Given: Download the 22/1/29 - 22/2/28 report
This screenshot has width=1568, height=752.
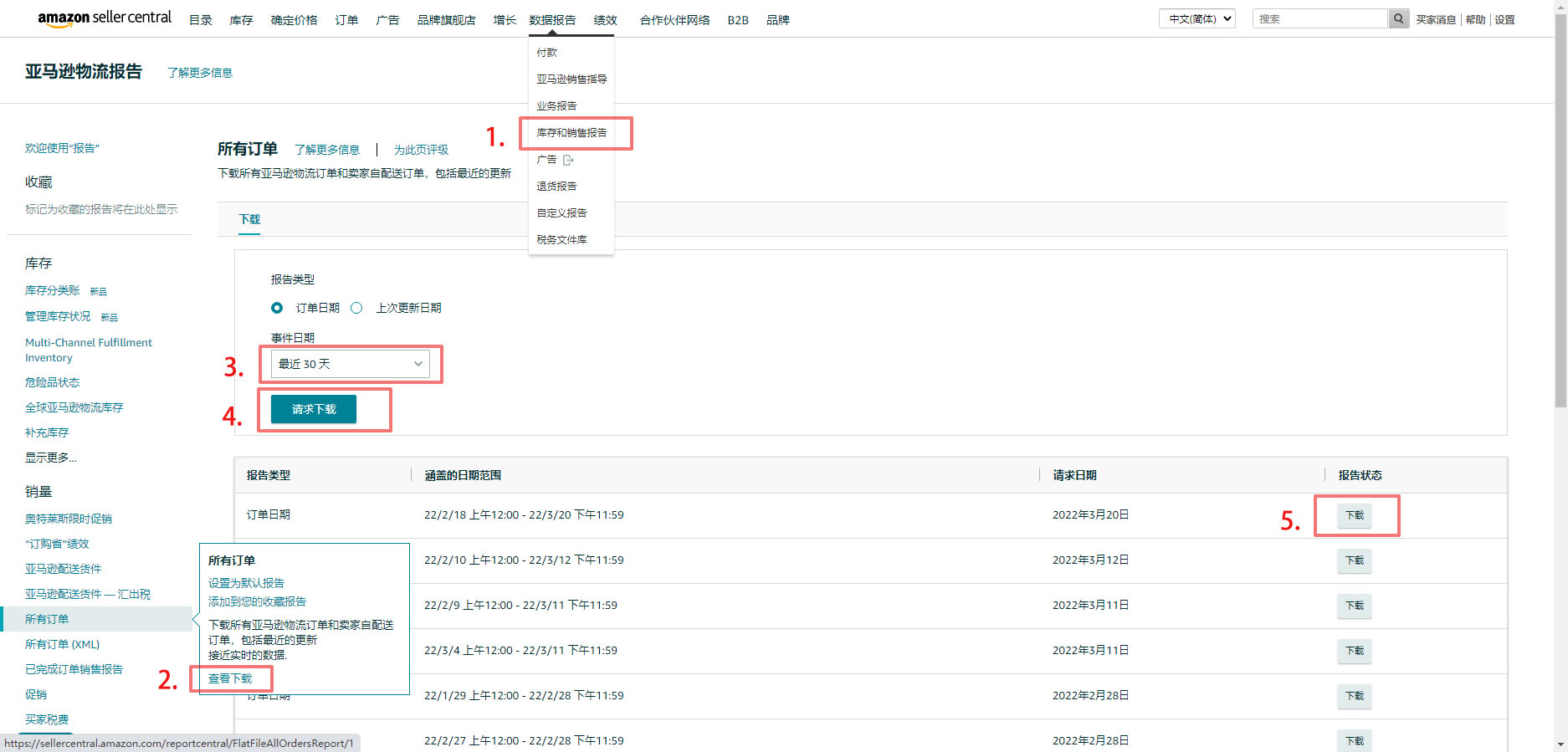Looking at the screenshot, I should point(1355,696).
